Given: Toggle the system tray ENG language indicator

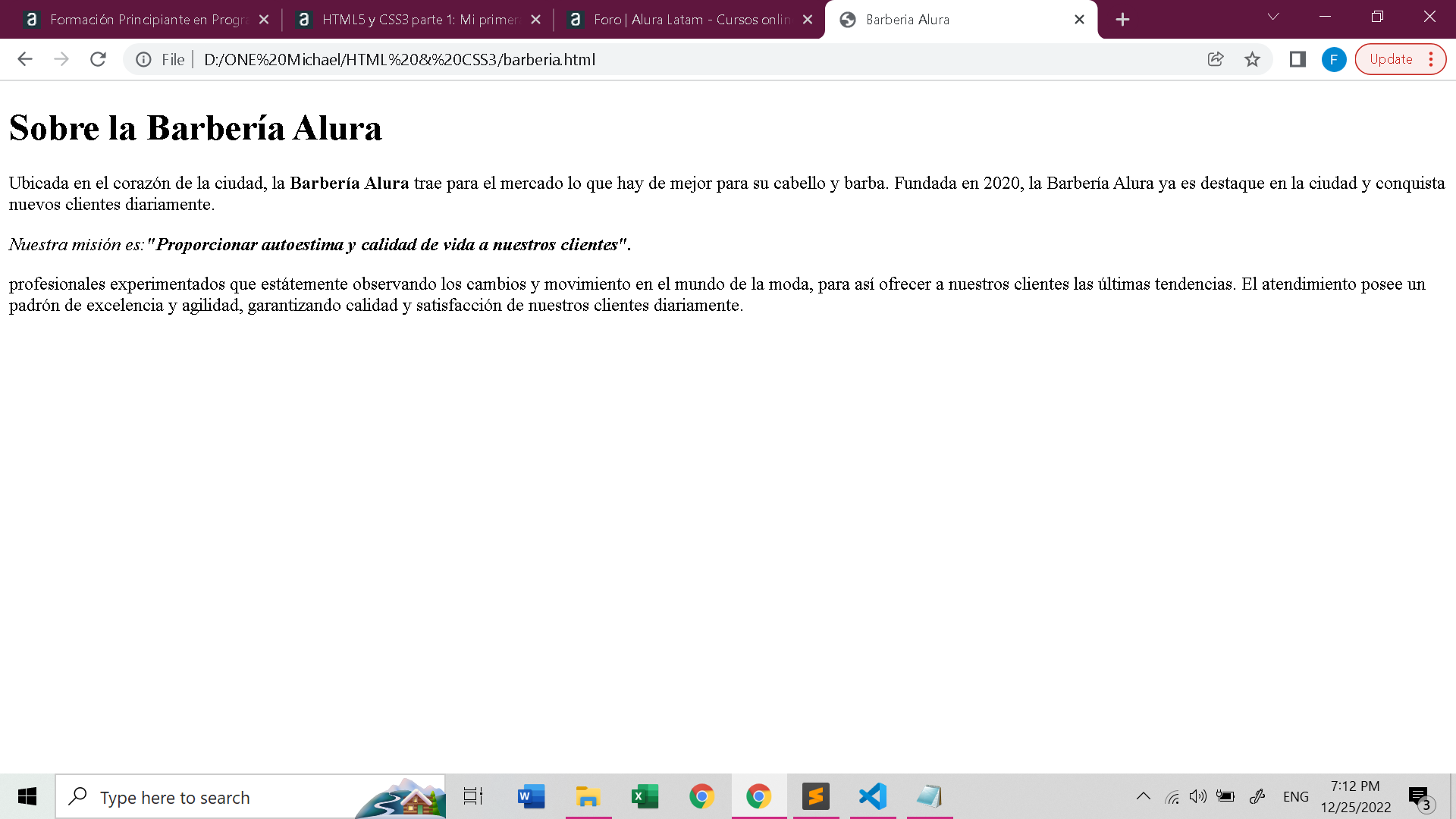Looking at the screenshot, I should tap(1297, 796).
